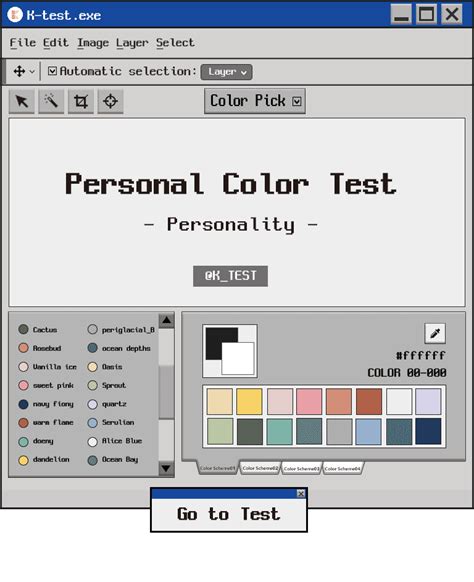474x582 pixels.
Task: Toggle the Color Pick checkbox
Action: [297, 101]
